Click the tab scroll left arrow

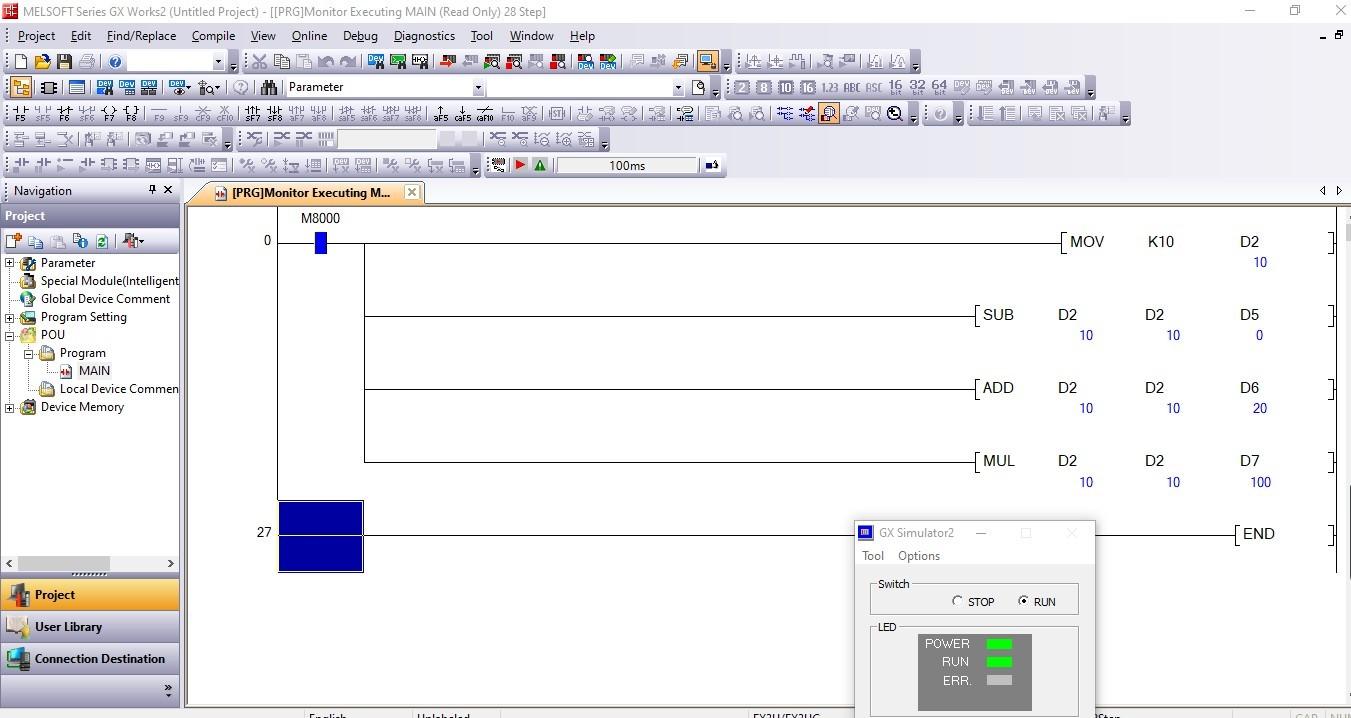coord(1323,190)
